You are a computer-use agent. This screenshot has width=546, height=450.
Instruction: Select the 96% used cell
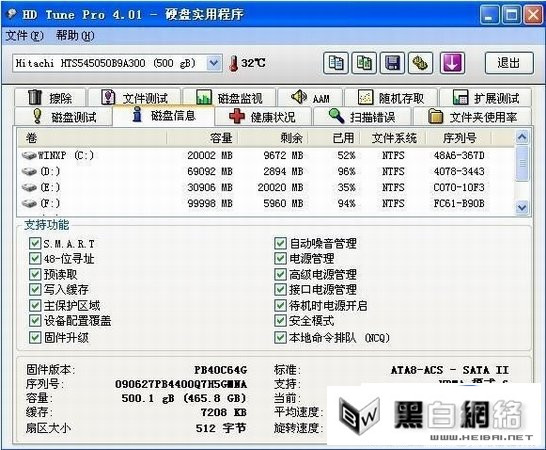[x=346, y=171]
